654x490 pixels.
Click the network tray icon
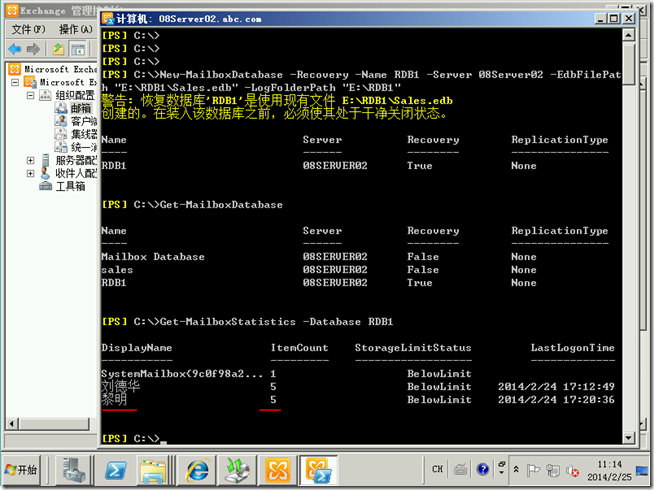pyautogui.click(x=553, y=470)
